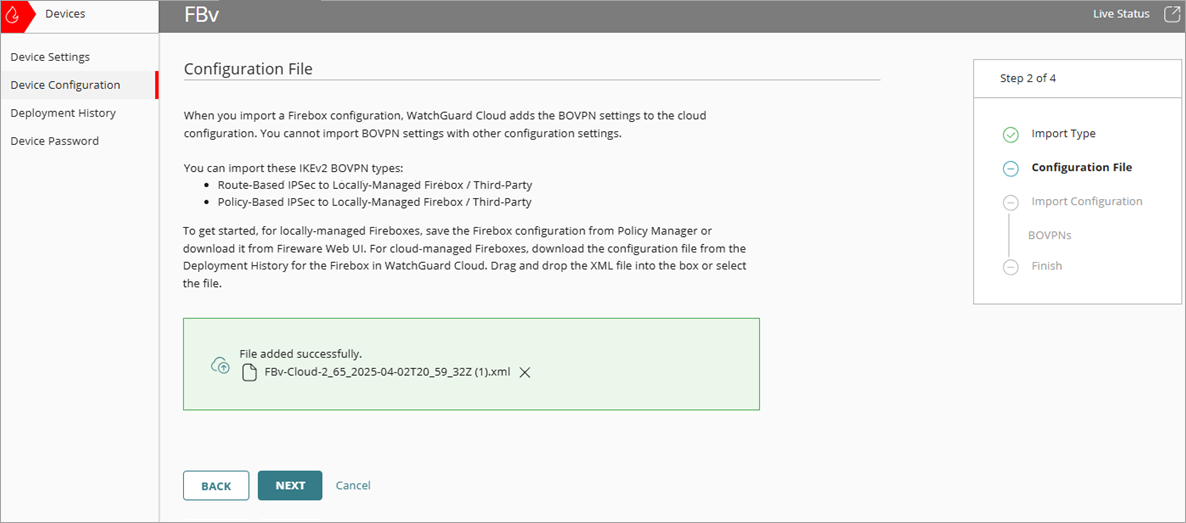
Task: Click the XML file document icon
Action: [249, 372]
